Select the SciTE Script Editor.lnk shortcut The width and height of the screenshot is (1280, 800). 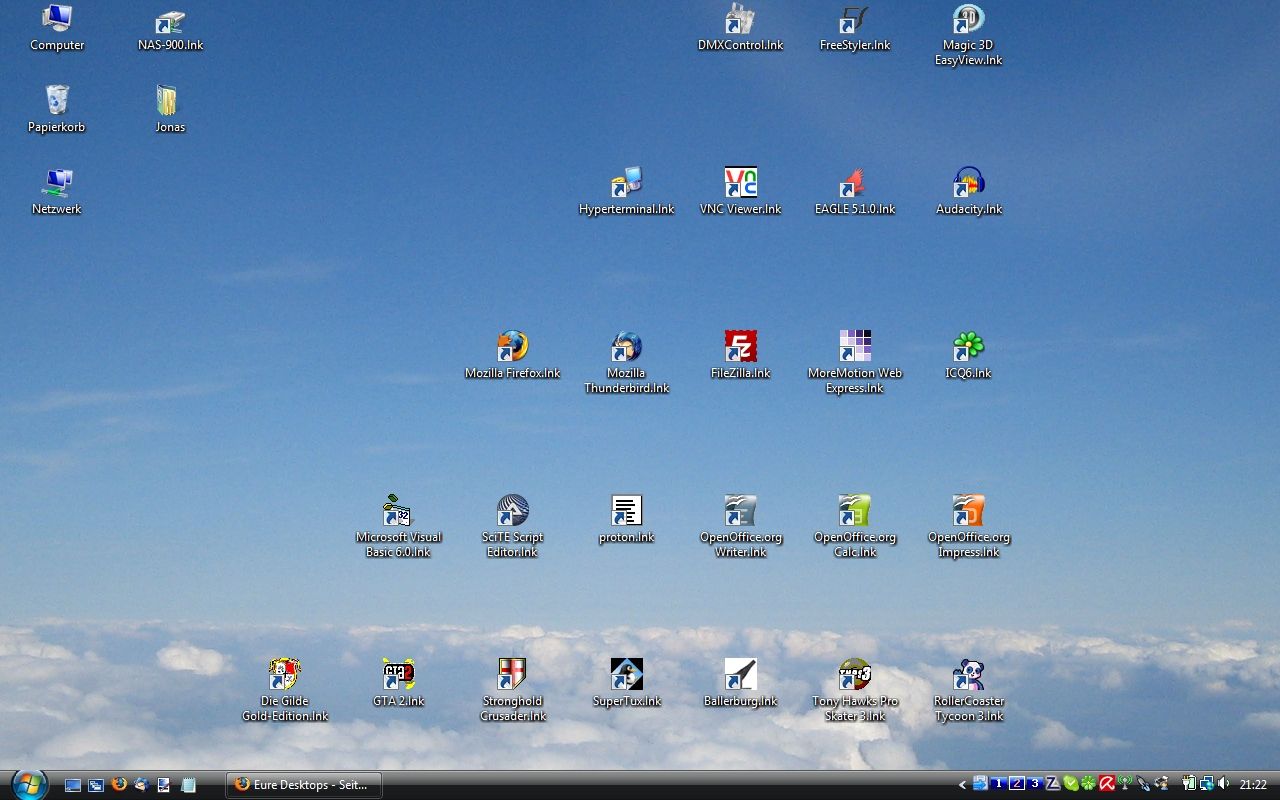(512, 526)
